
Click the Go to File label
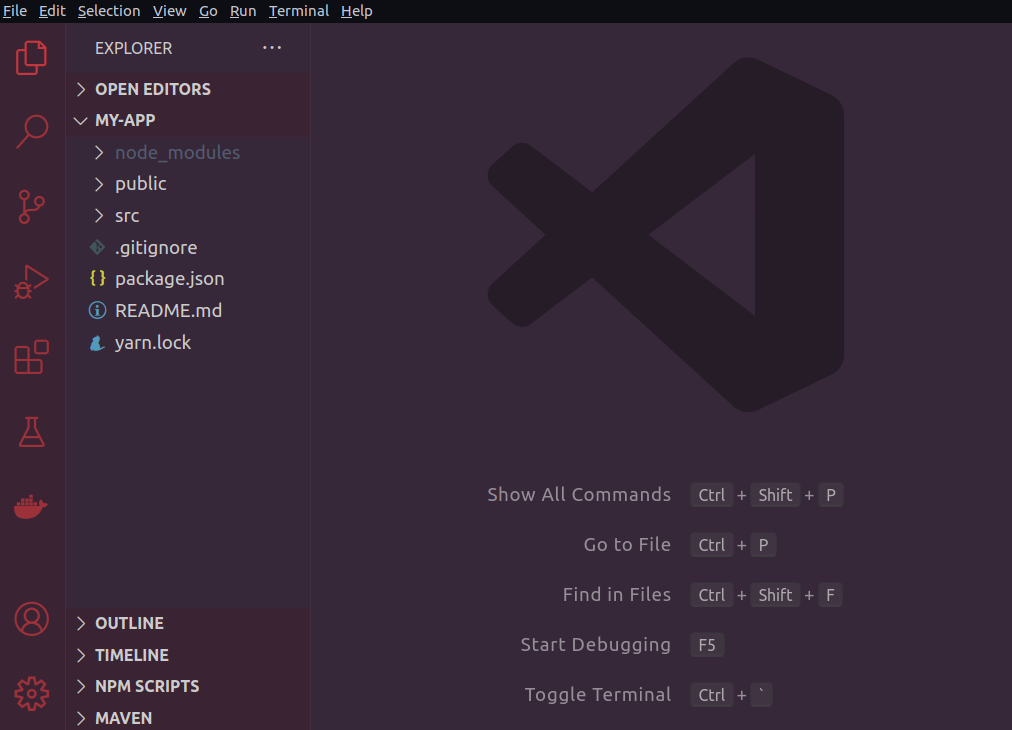click(x=627, y=545)
